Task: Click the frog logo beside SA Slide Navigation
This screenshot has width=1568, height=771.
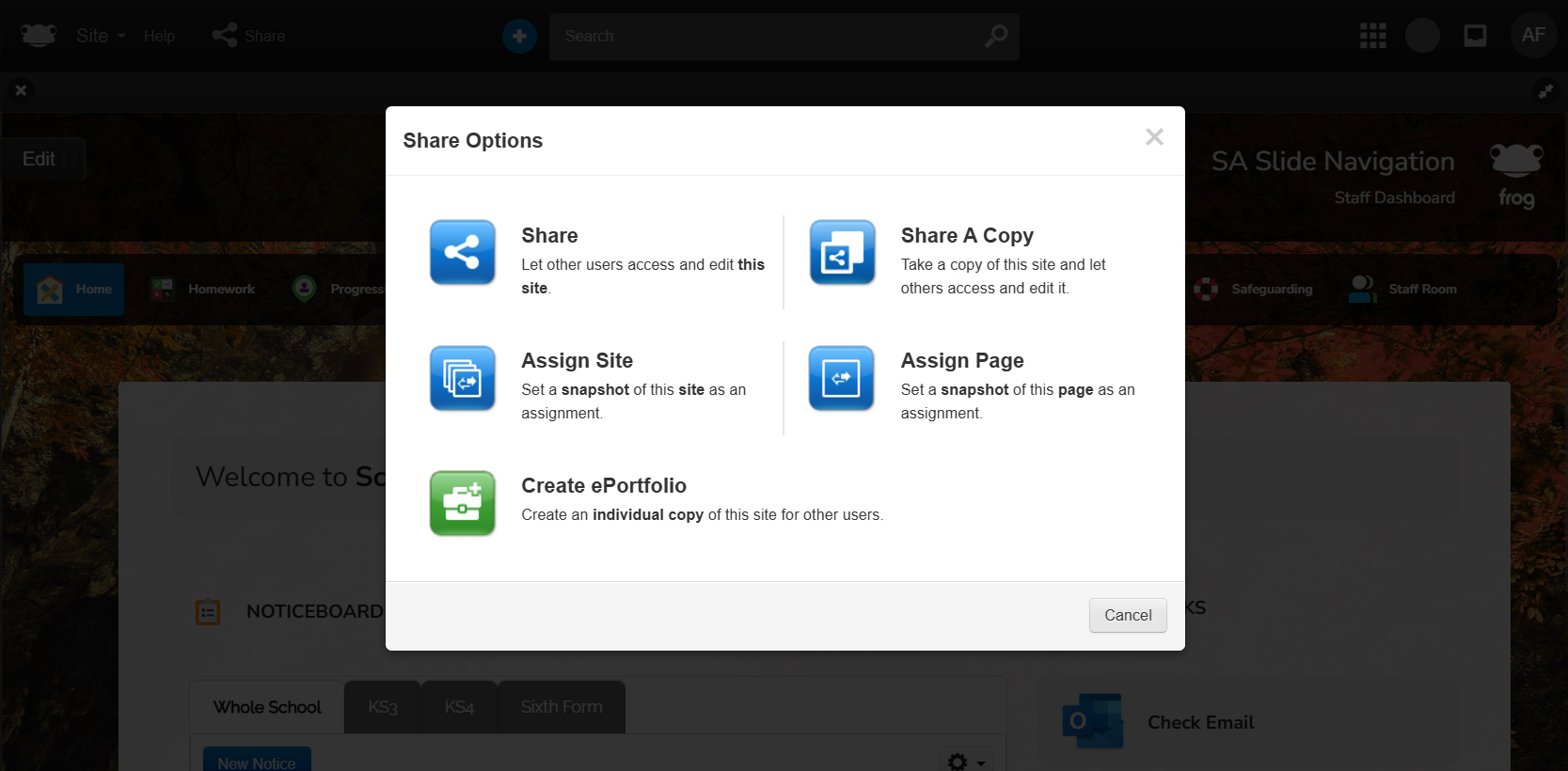Action: (1516, 176)
